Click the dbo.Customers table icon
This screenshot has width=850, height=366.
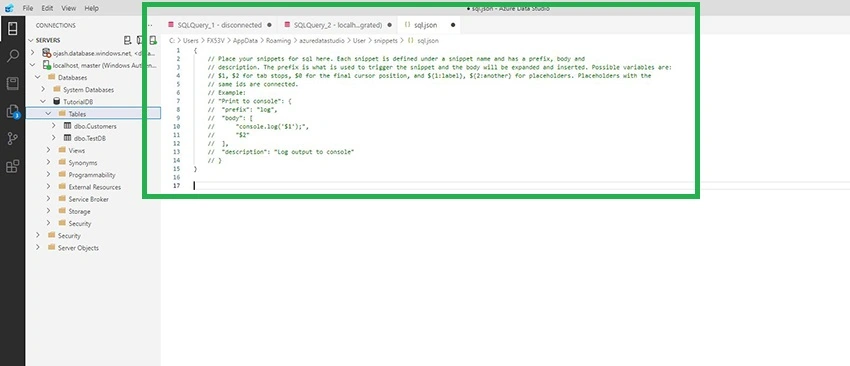coord(68,126)
